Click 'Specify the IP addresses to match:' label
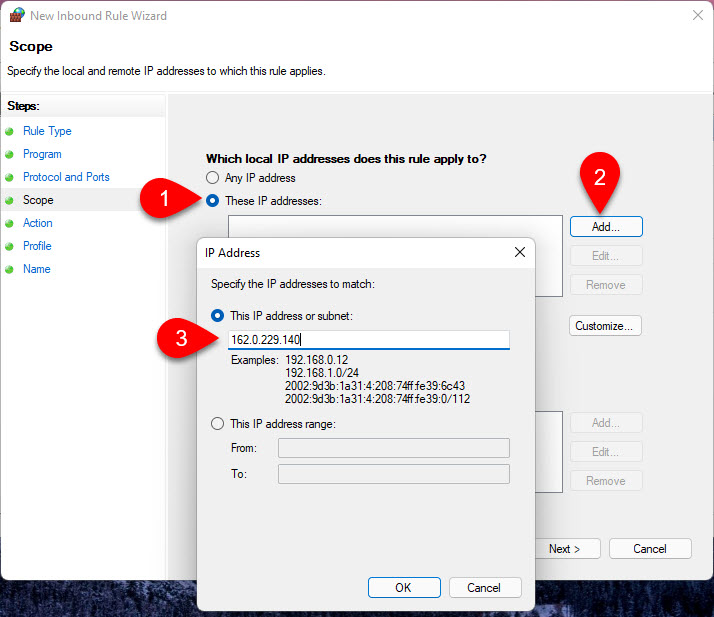The image size is (714, 617). [x=293, y=284]
